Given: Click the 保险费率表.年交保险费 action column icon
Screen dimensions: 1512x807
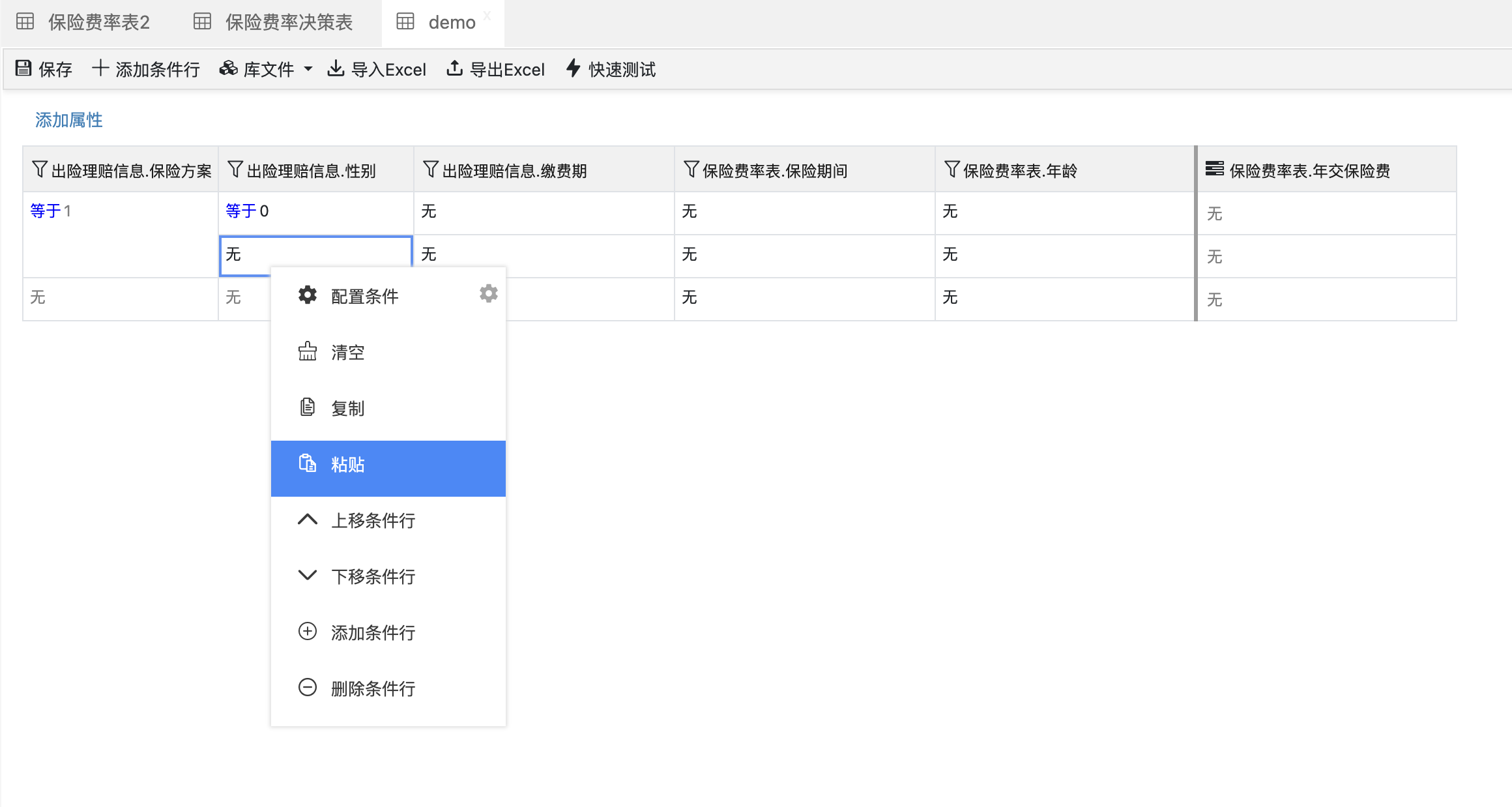Looking at the screenshot, I should (1214, 169).
